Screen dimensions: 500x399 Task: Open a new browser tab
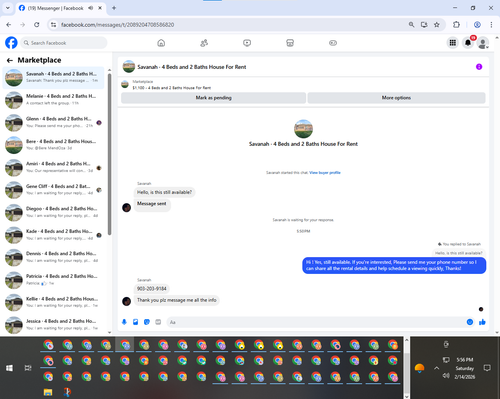pos(114,8)
